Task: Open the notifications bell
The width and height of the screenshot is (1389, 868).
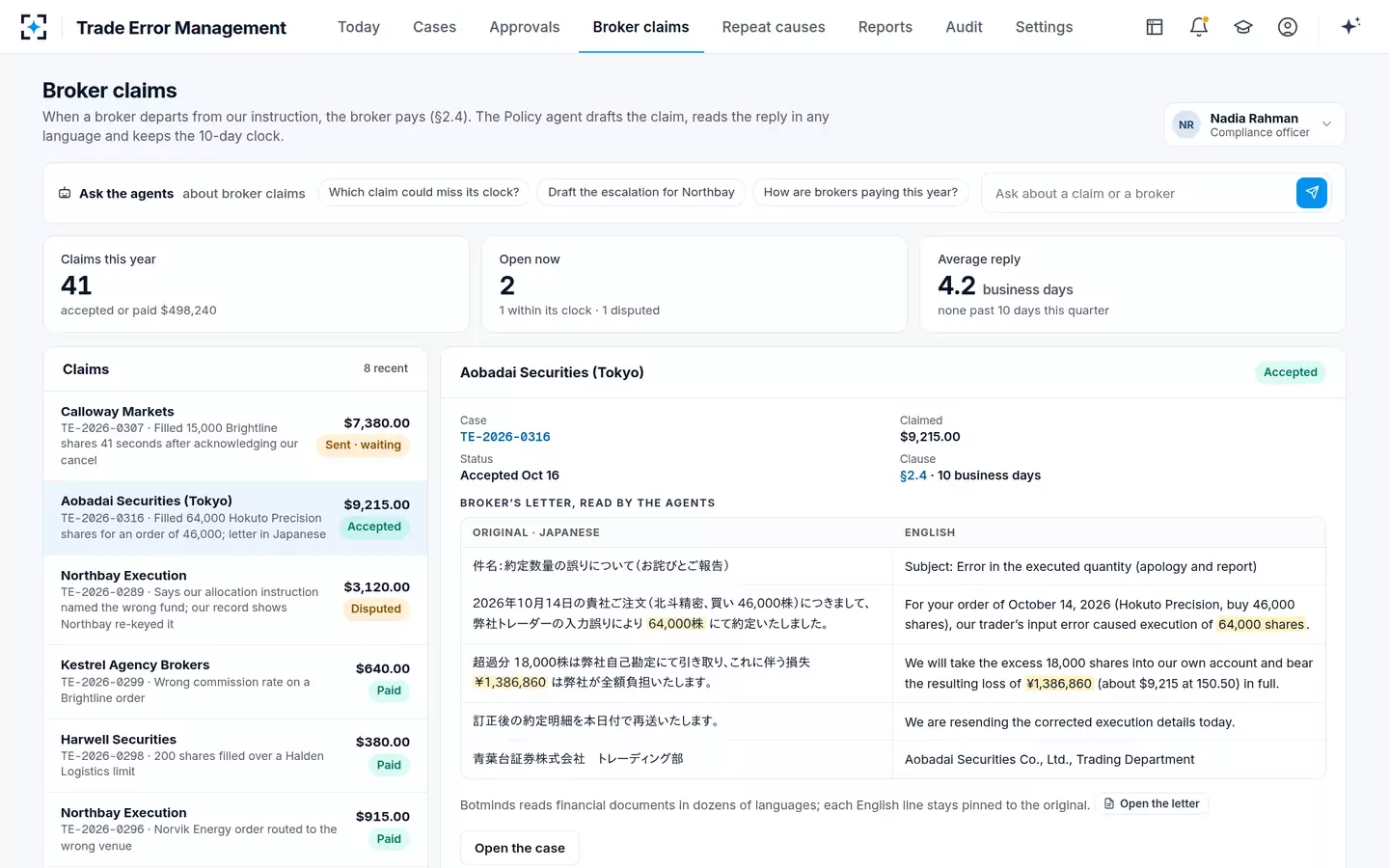Action: point(1199,27)
